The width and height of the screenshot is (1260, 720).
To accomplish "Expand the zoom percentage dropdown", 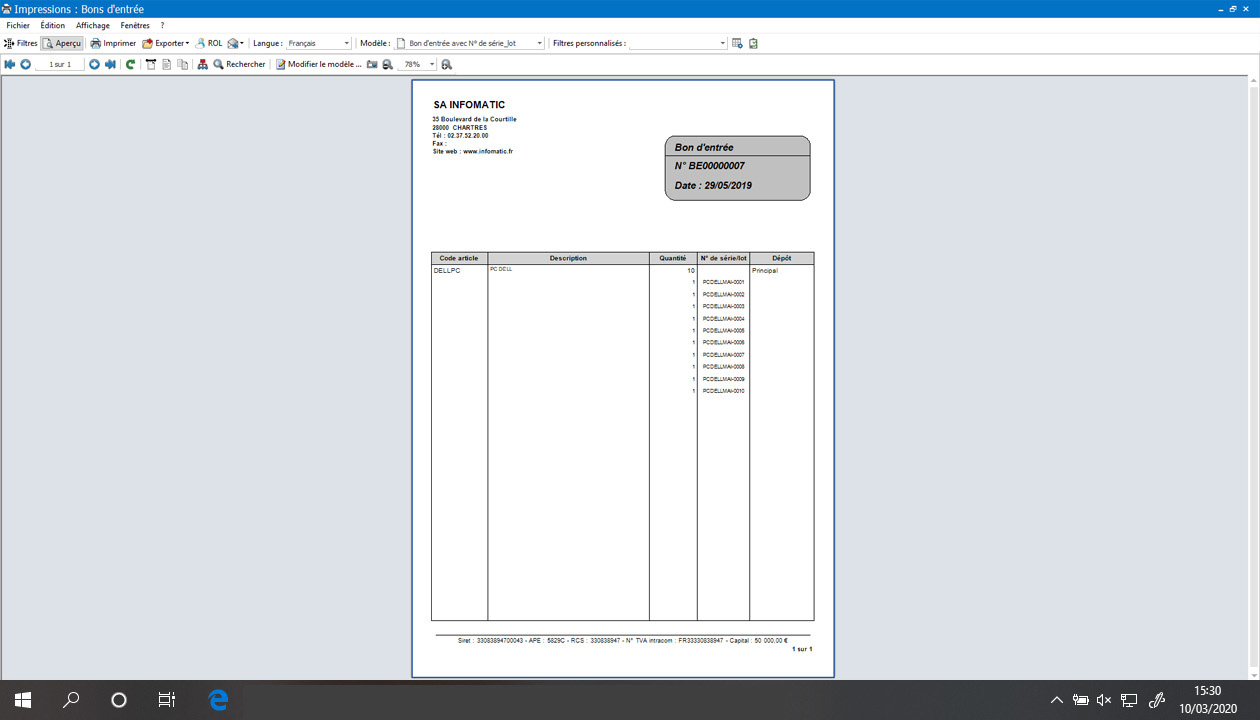I will pos(432,64).
